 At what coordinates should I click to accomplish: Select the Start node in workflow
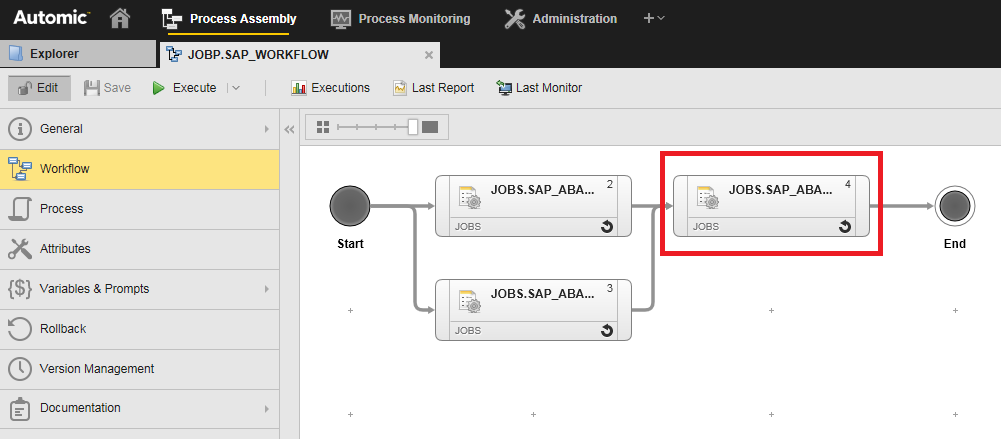(x=350, y=207)
